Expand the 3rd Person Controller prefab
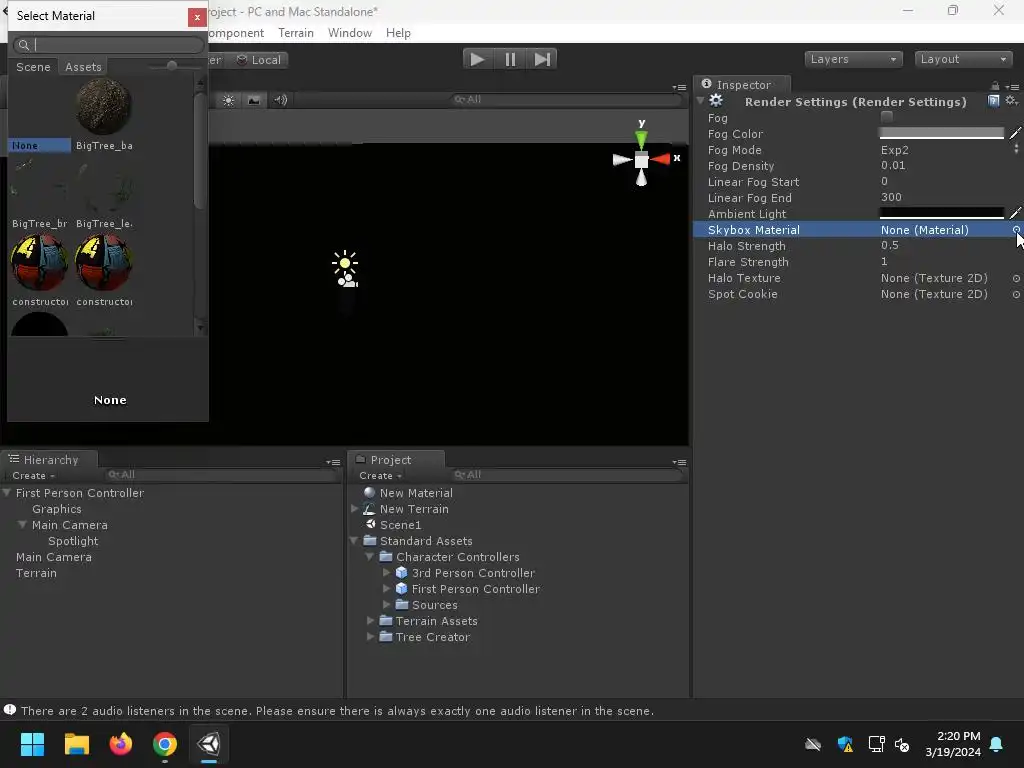This screenshot has width=1024, height=768. click(387, 573)
